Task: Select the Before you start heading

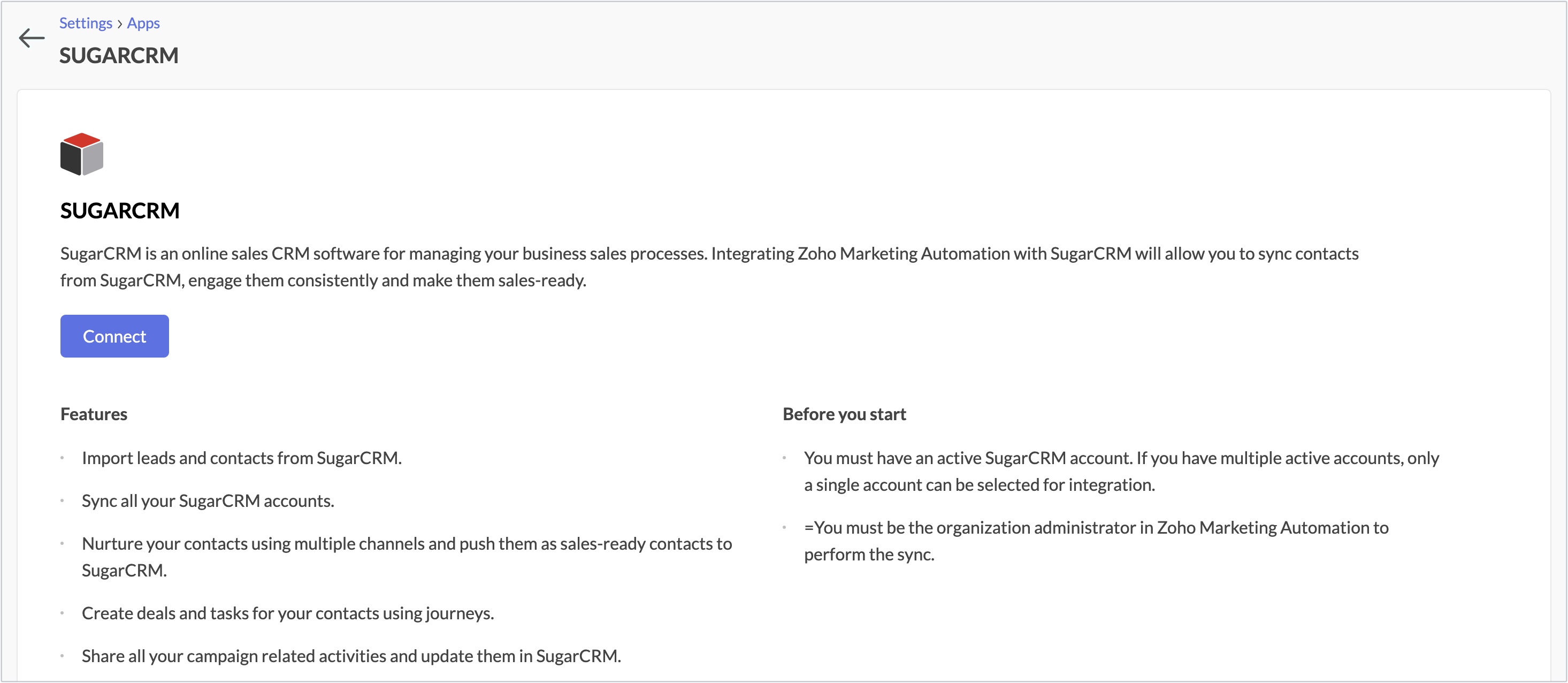Action: pos(844,414)
